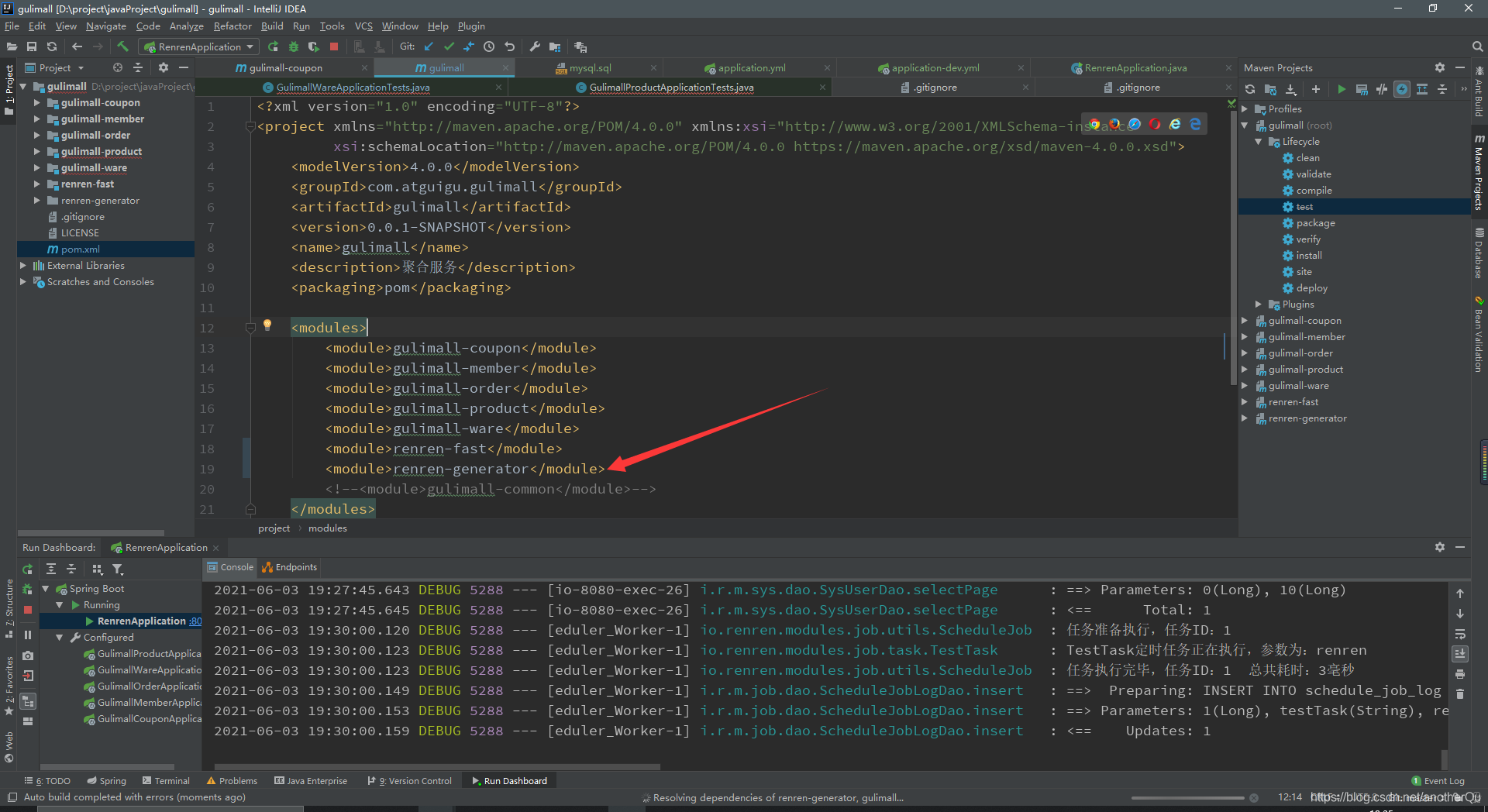Viewport: 1488px width, 812px height.
Task: Switch to the mysql.sql editor tab
Action: click(591, 67)
